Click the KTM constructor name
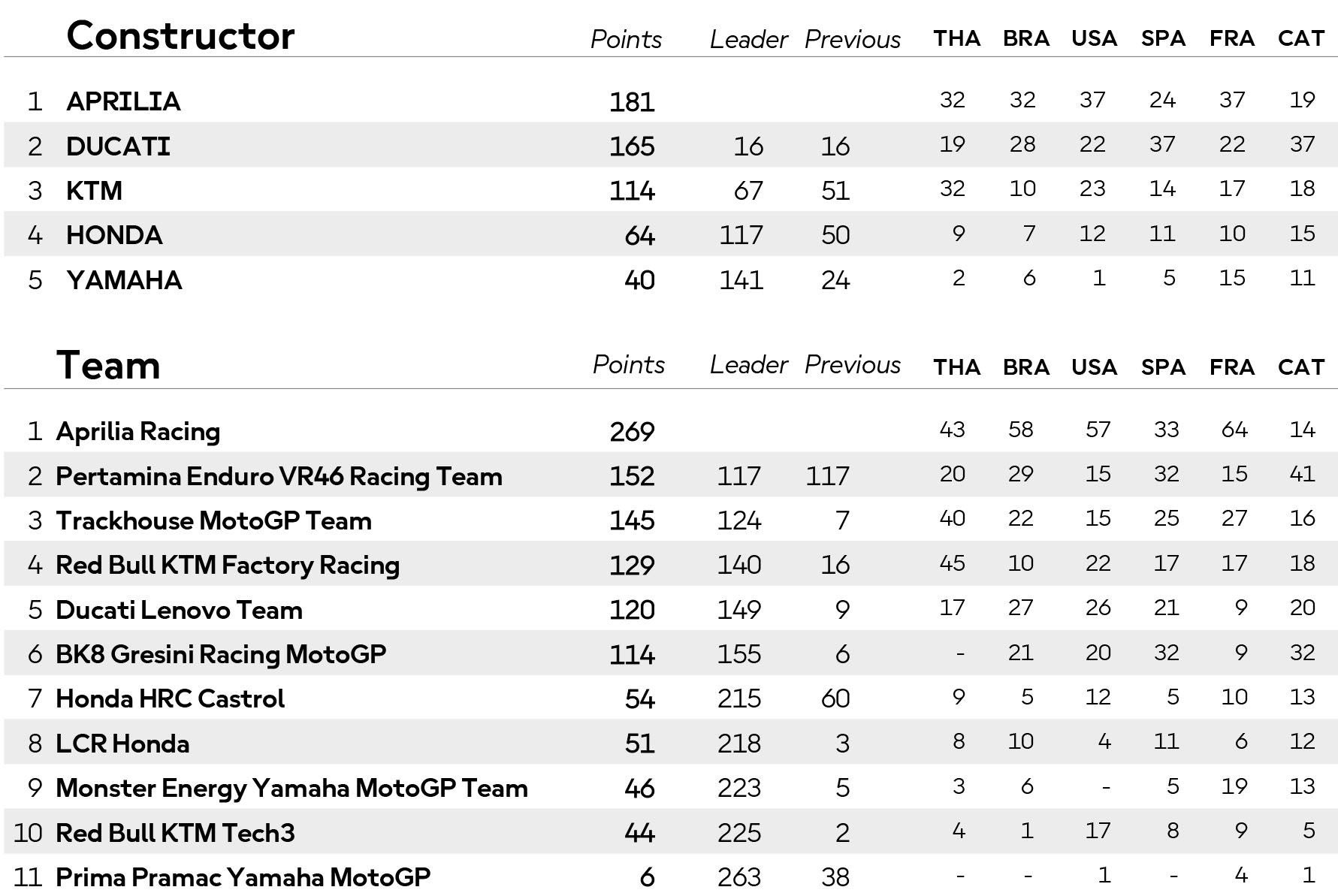 [x=94, y=191]
